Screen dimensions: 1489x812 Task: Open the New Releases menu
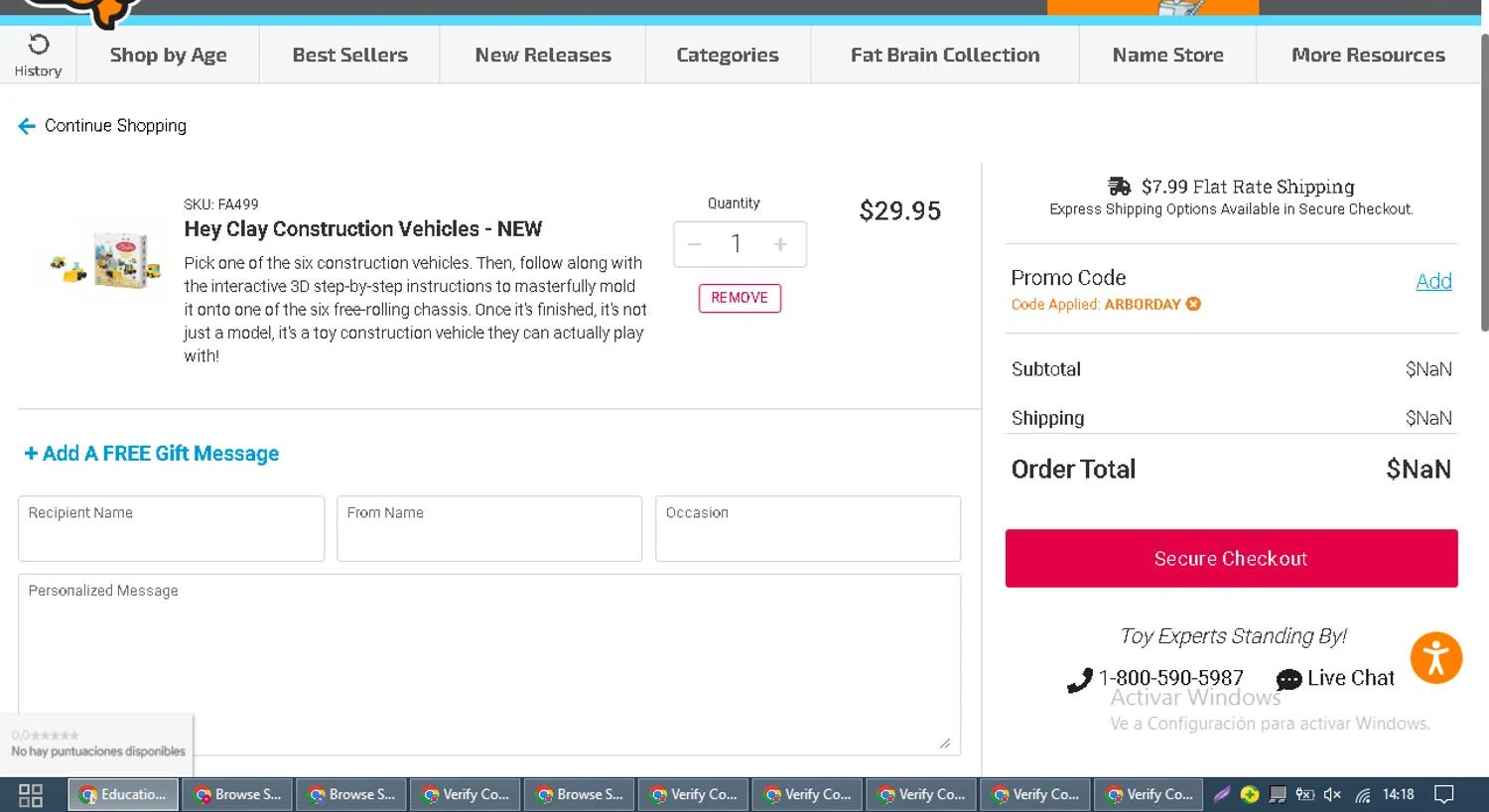pyautogui.click(x=543, y=55)
